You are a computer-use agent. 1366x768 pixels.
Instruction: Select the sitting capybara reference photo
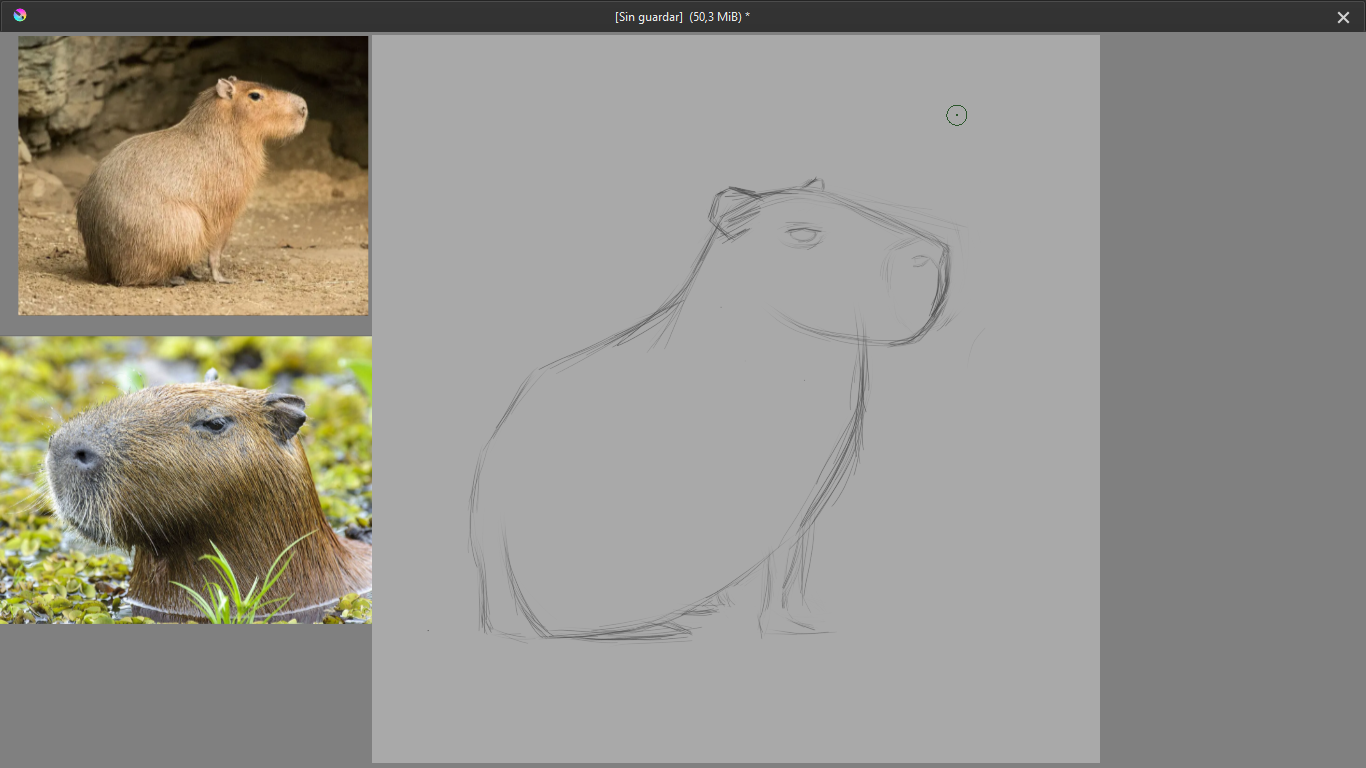193,175
